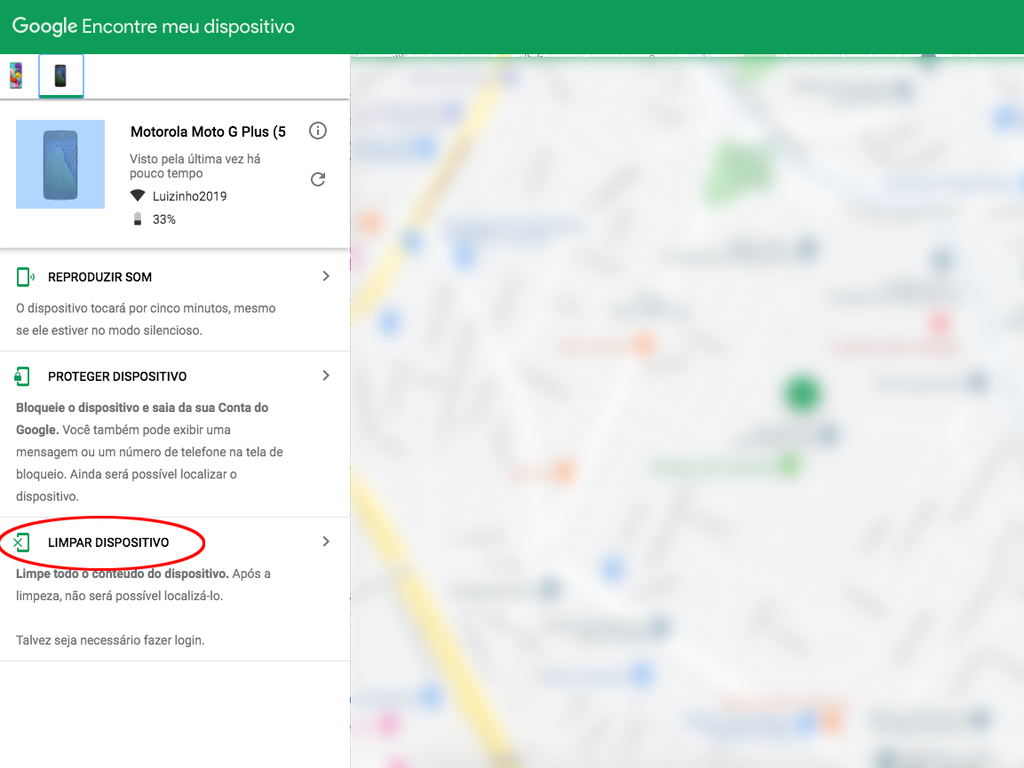Choose PROTEGER DISPOSITIVO to lock the phone

click(118, 376)
